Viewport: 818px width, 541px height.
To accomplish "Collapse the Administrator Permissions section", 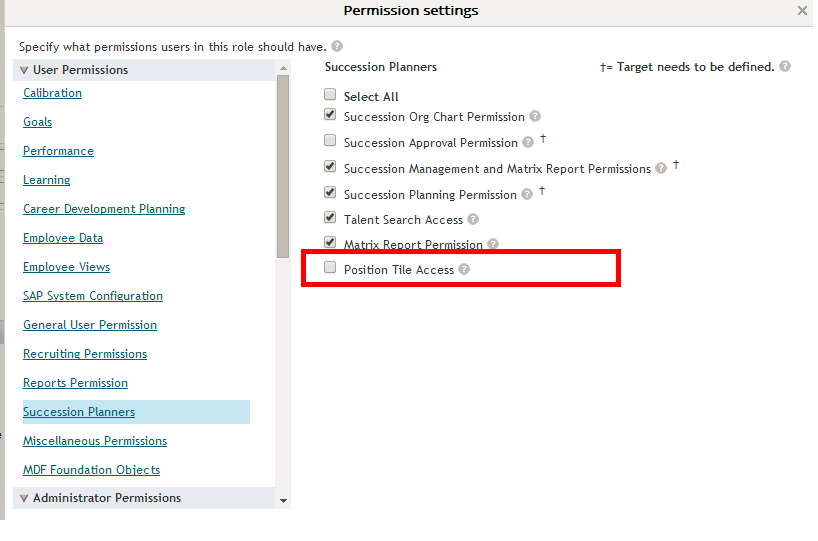I will (24, 498).
